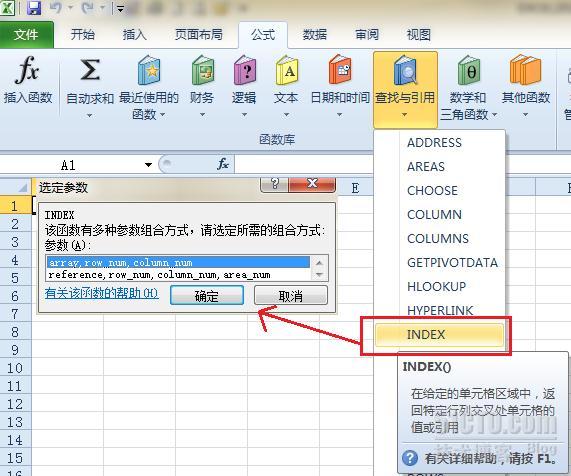Open the Logical (逻辑) functions icon

click(x=244, y=70)
